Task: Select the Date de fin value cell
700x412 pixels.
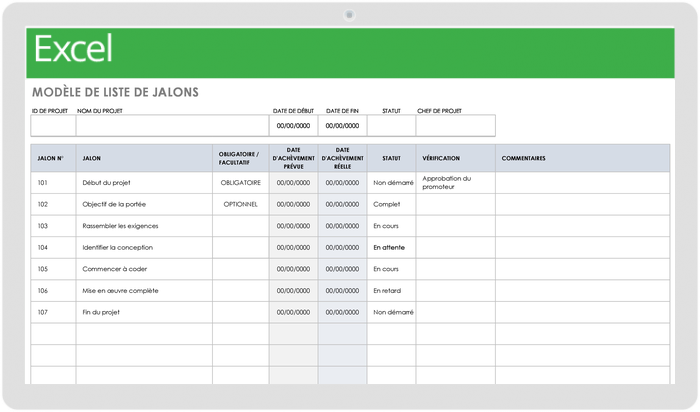Action: tap(342, 126)
